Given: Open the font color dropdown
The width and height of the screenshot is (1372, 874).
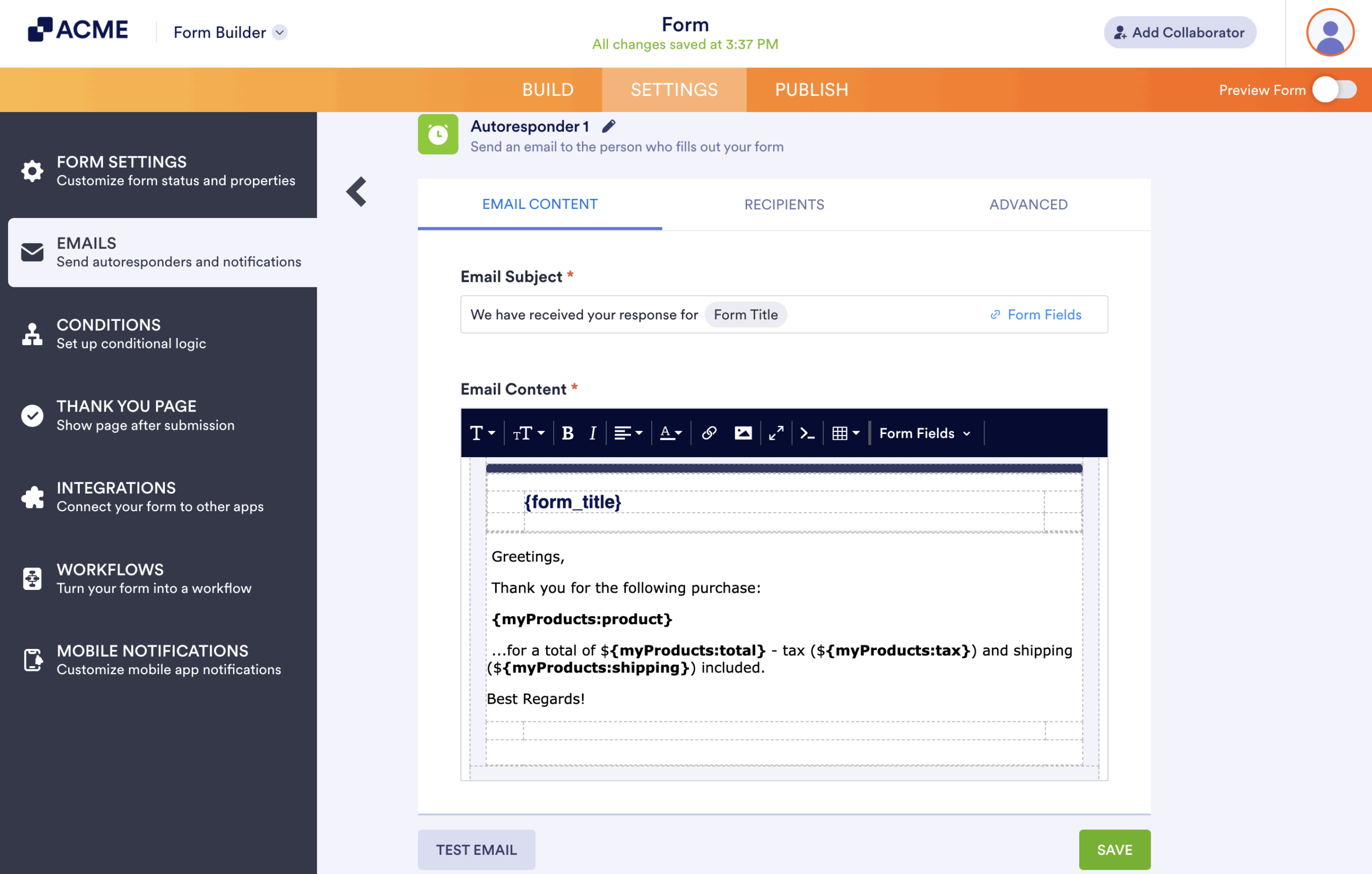Looking at the screenshot, I should pos(670,433).
